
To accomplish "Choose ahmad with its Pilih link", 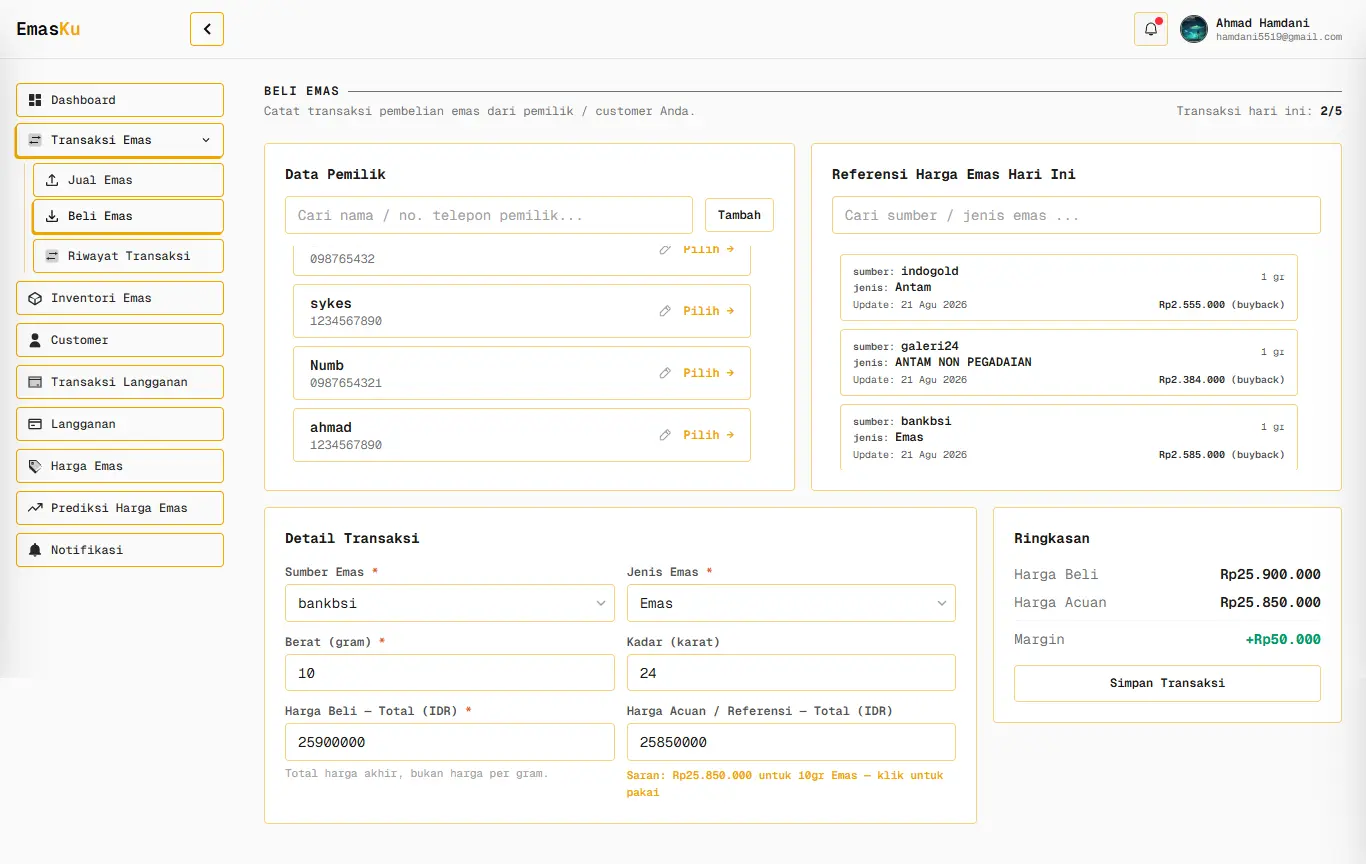I will point(709,435).
